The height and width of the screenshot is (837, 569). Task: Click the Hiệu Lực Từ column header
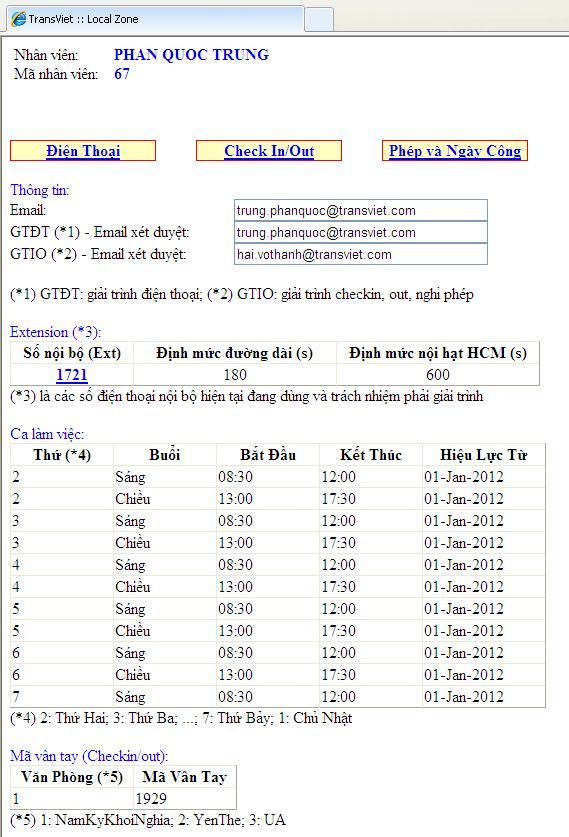coord(484,455)
